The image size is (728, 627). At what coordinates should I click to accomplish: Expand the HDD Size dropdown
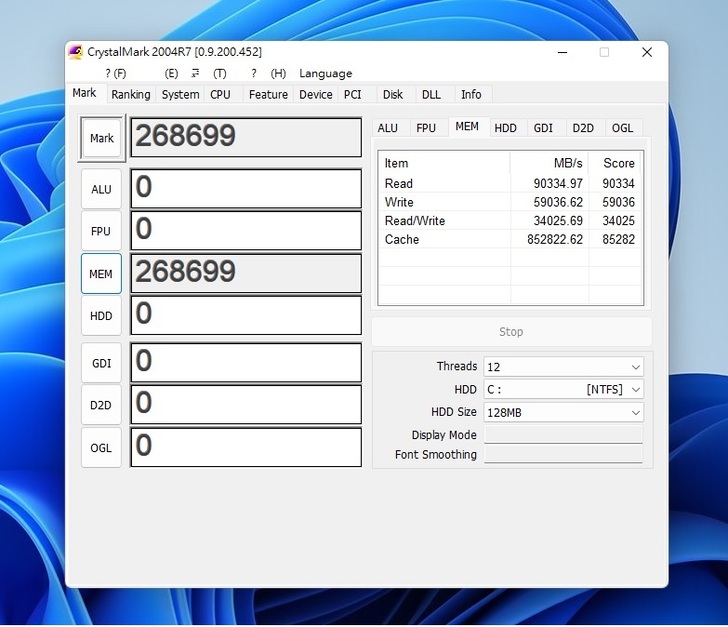point(563,412)
